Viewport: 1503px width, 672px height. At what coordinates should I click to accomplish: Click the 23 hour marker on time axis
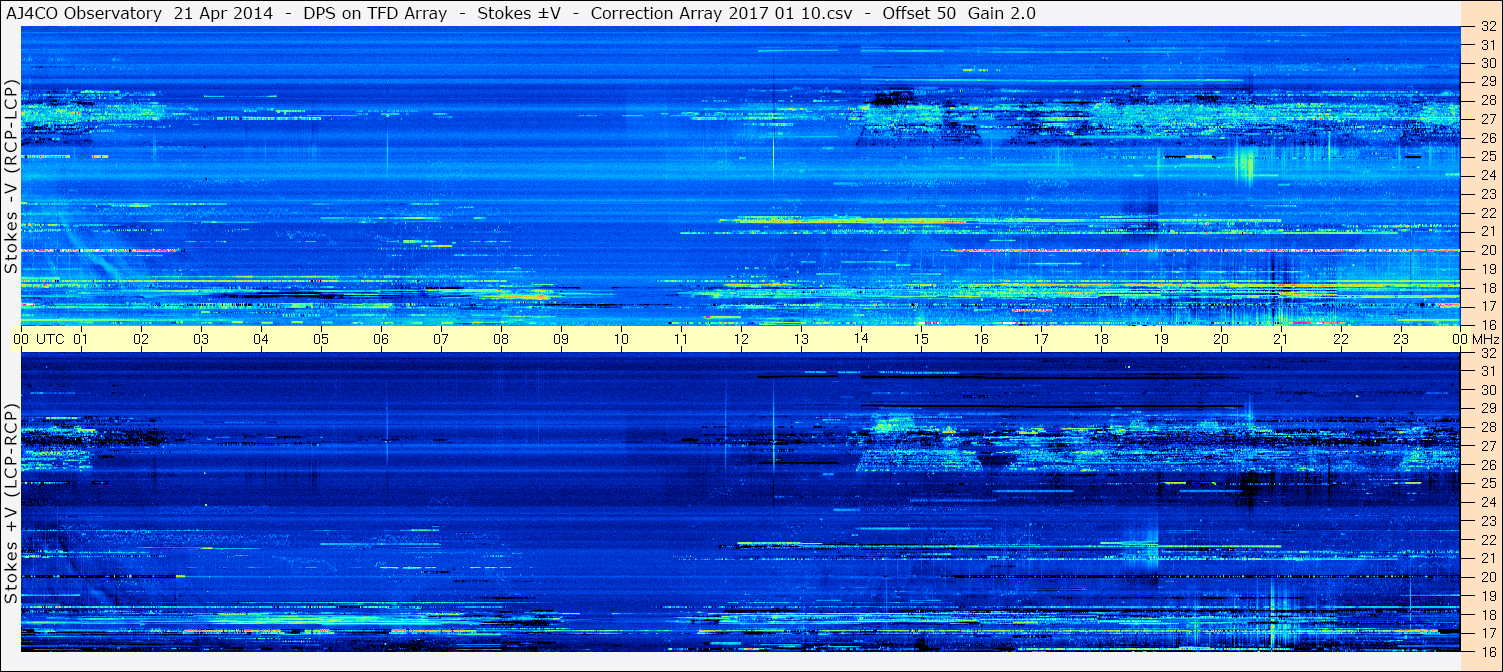coord(1401,339)
